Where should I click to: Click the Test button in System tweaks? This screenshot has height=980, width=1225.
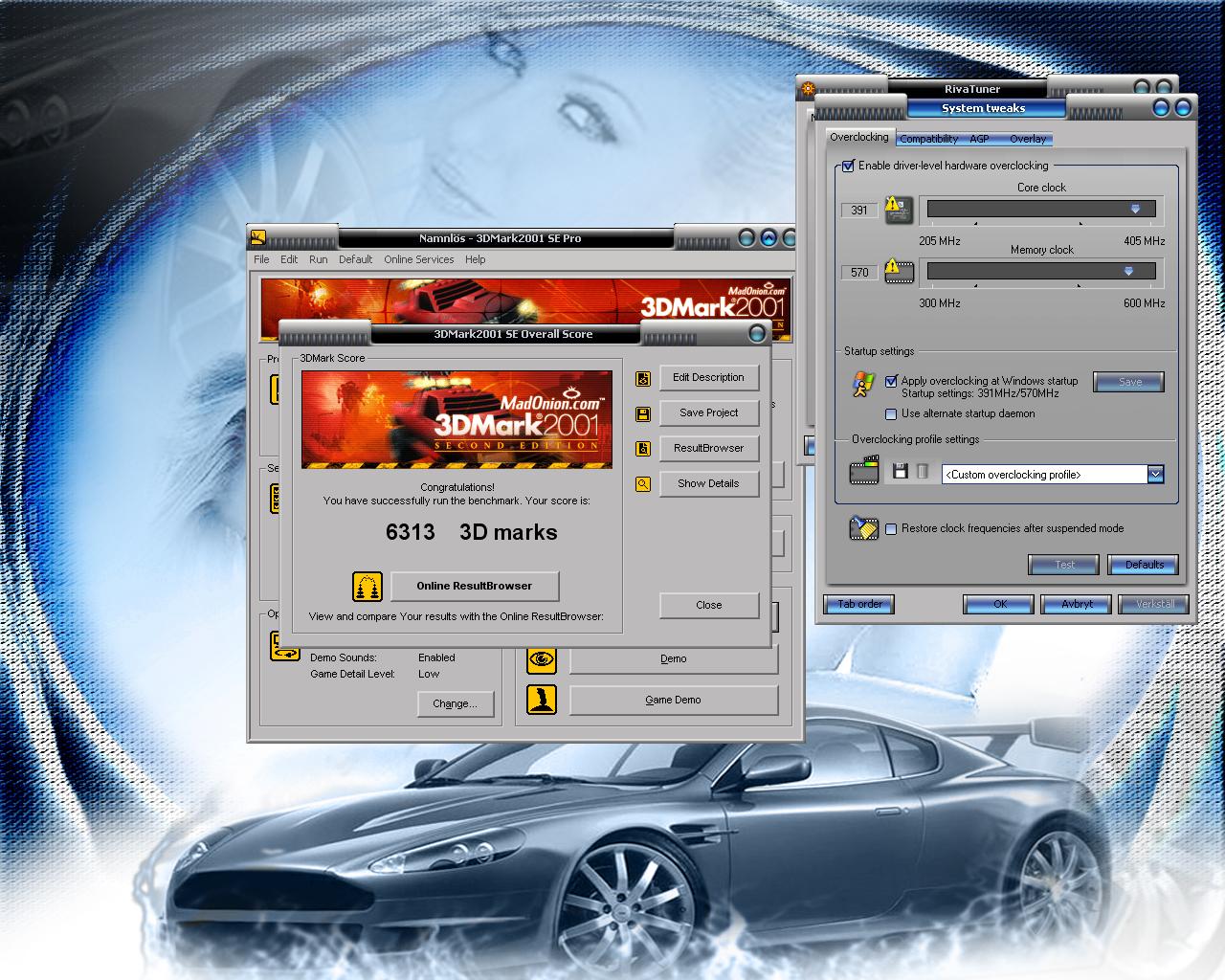pyautogui.click(x=1064, y=565)
